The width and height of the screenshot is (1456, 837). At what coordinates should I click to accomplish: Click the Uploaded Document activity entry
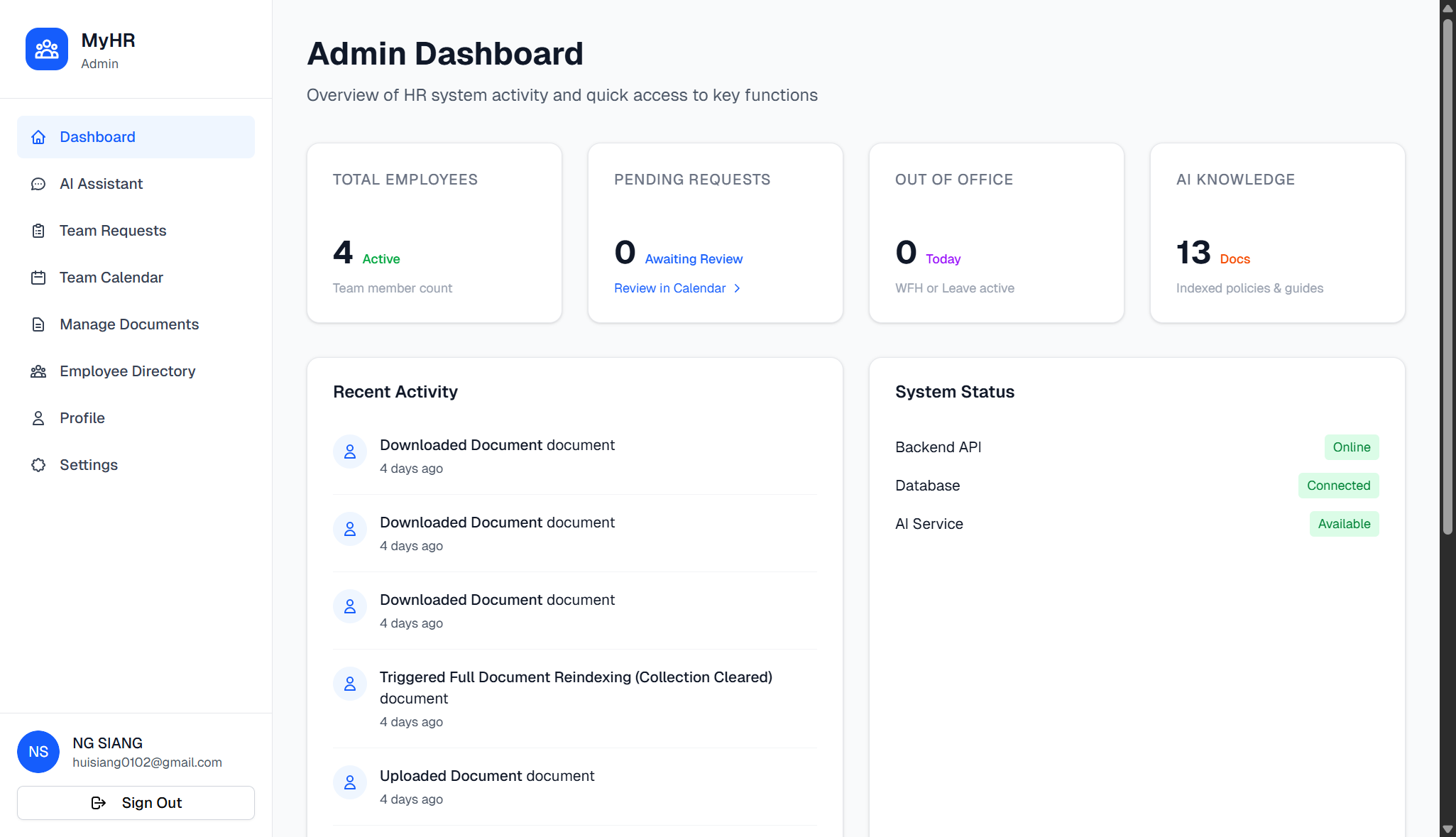coord(487,776)
